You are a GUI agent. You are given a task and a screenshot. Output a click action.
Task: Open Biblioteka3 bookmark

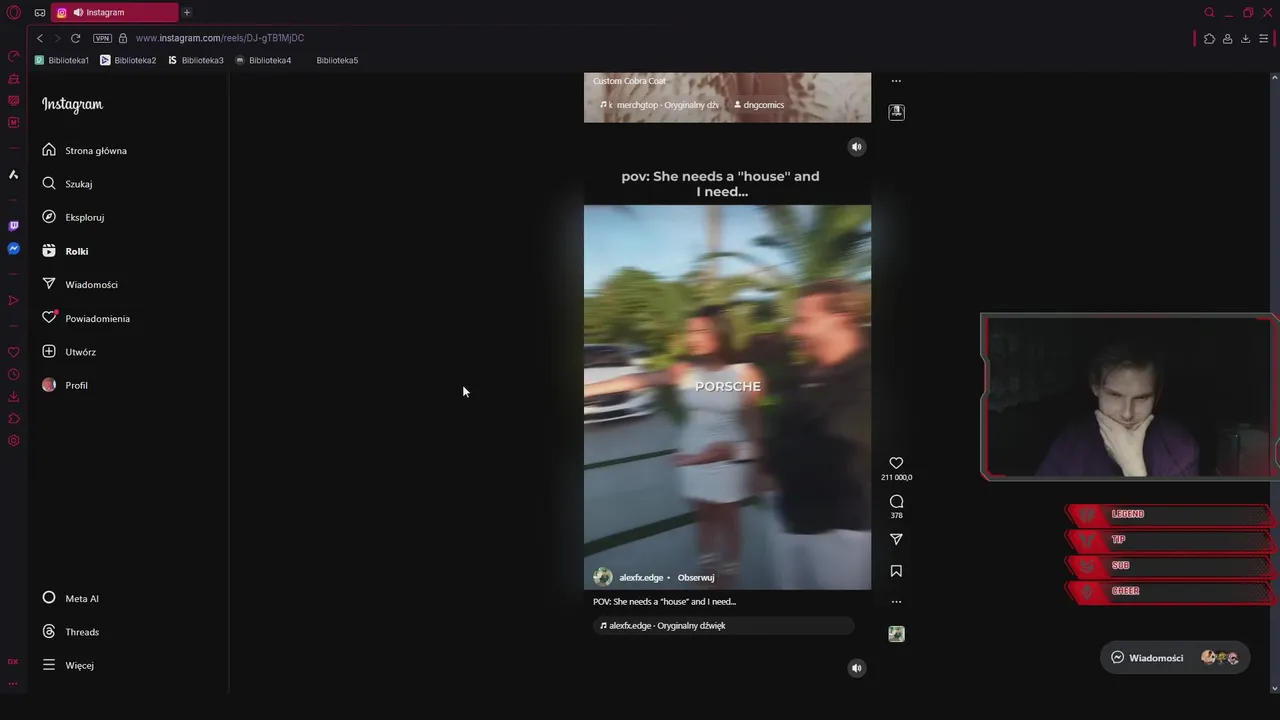196,60
